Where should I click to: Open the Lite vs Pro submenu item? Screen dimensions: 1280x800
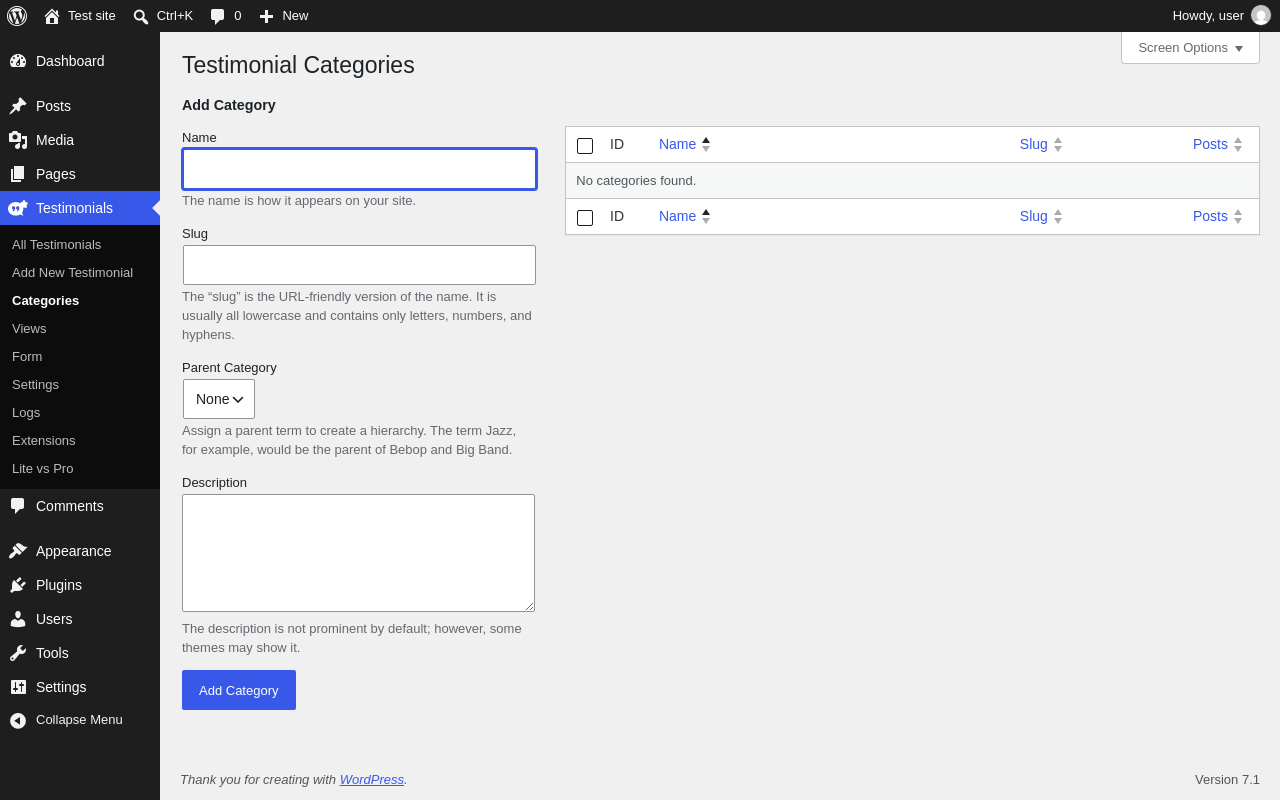(x=42, y=468)
